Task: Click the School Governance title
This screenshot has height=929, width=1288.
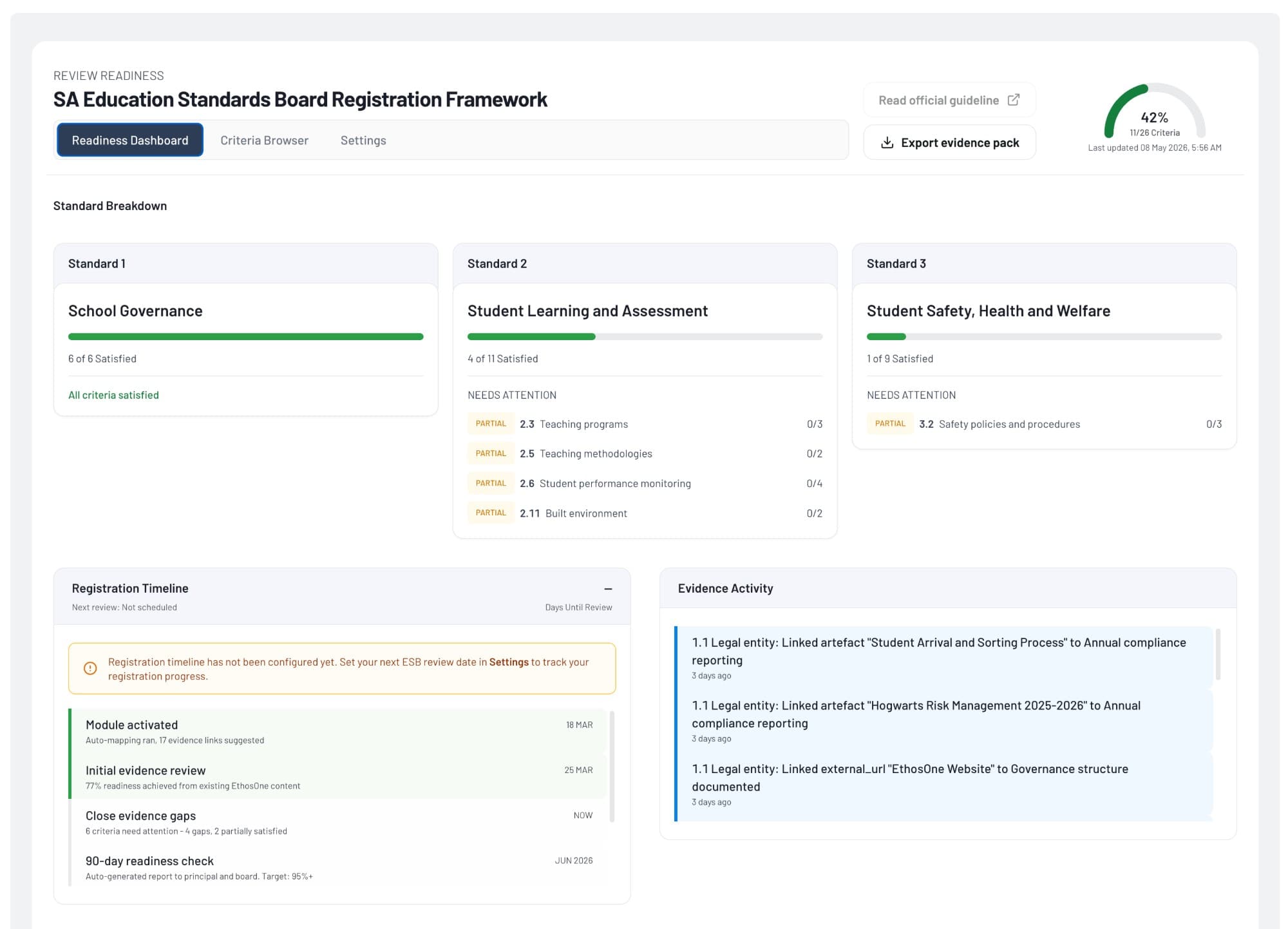Action: [x=135, y=311]
